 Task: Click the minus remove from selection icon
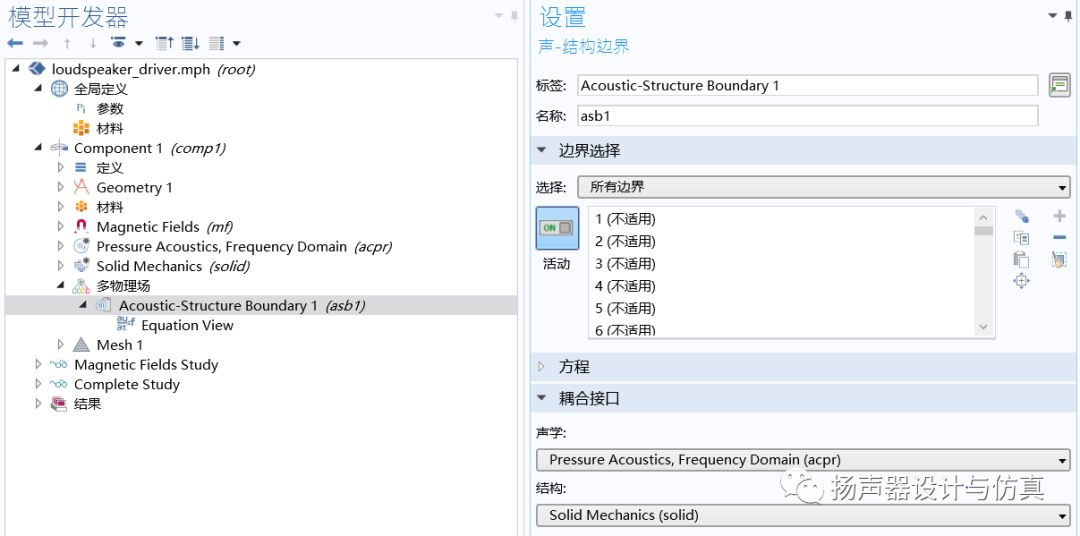click(1059, 238)
